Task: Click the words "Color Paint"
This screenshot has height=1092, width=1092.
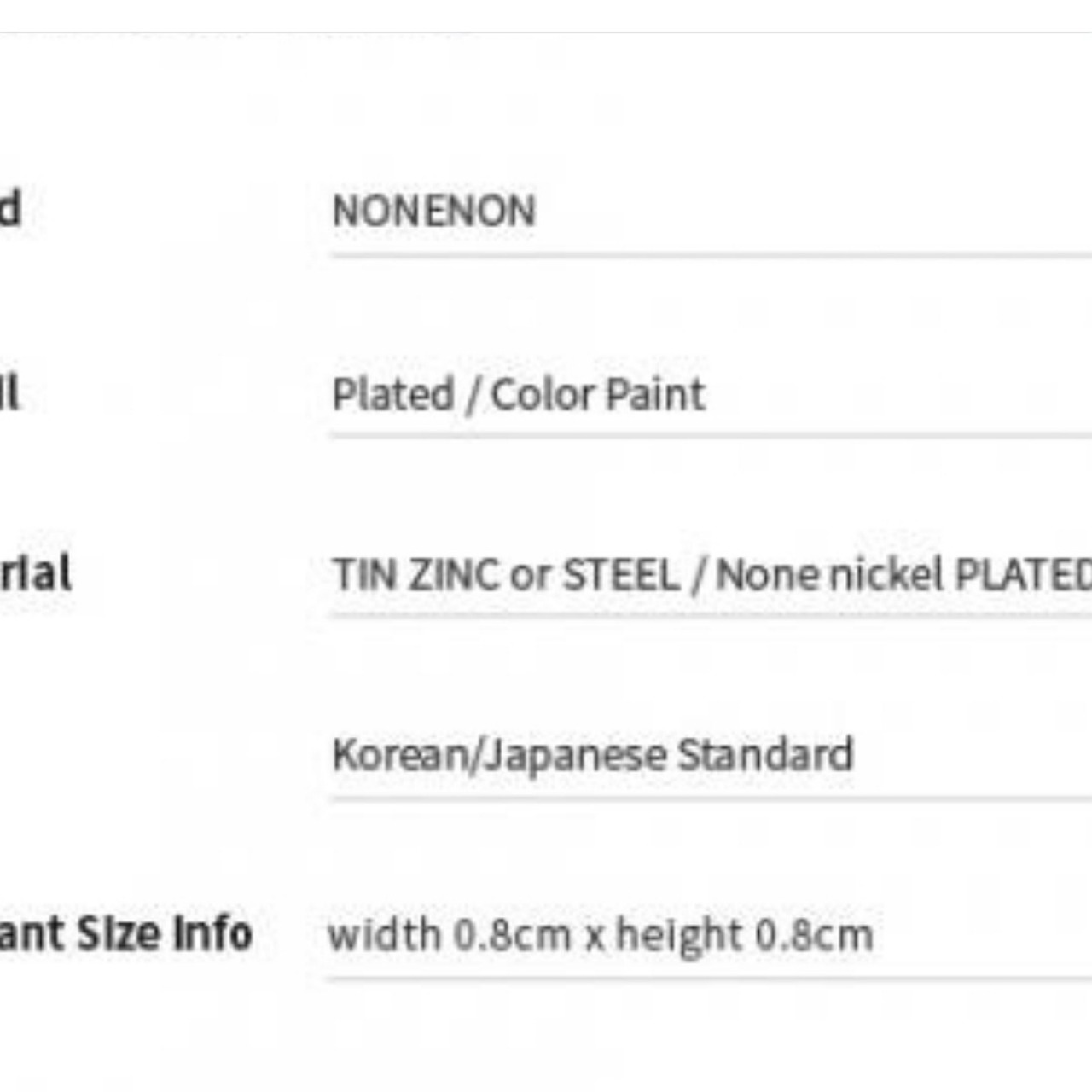Action: click(598, 394)
